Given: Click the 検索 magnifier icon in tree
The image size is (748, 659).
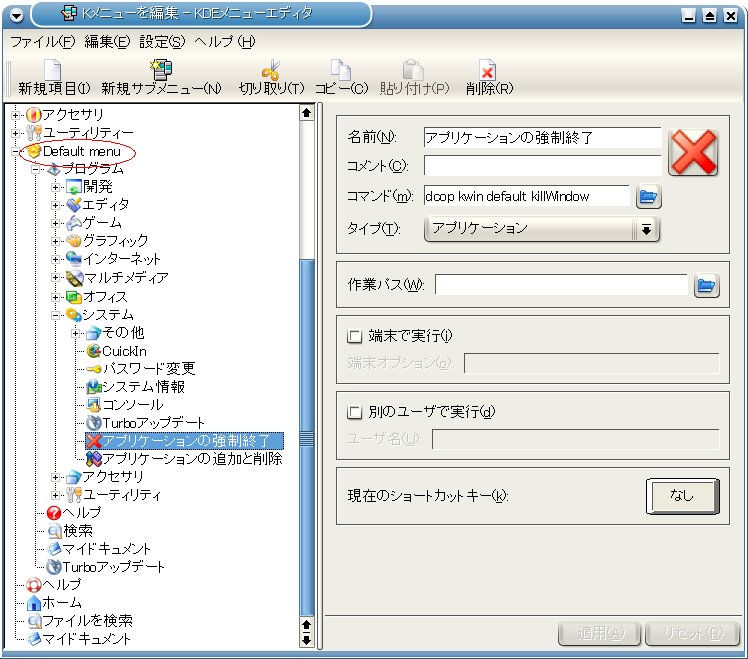Looking at the screenshot, I should tap(55, 531).
